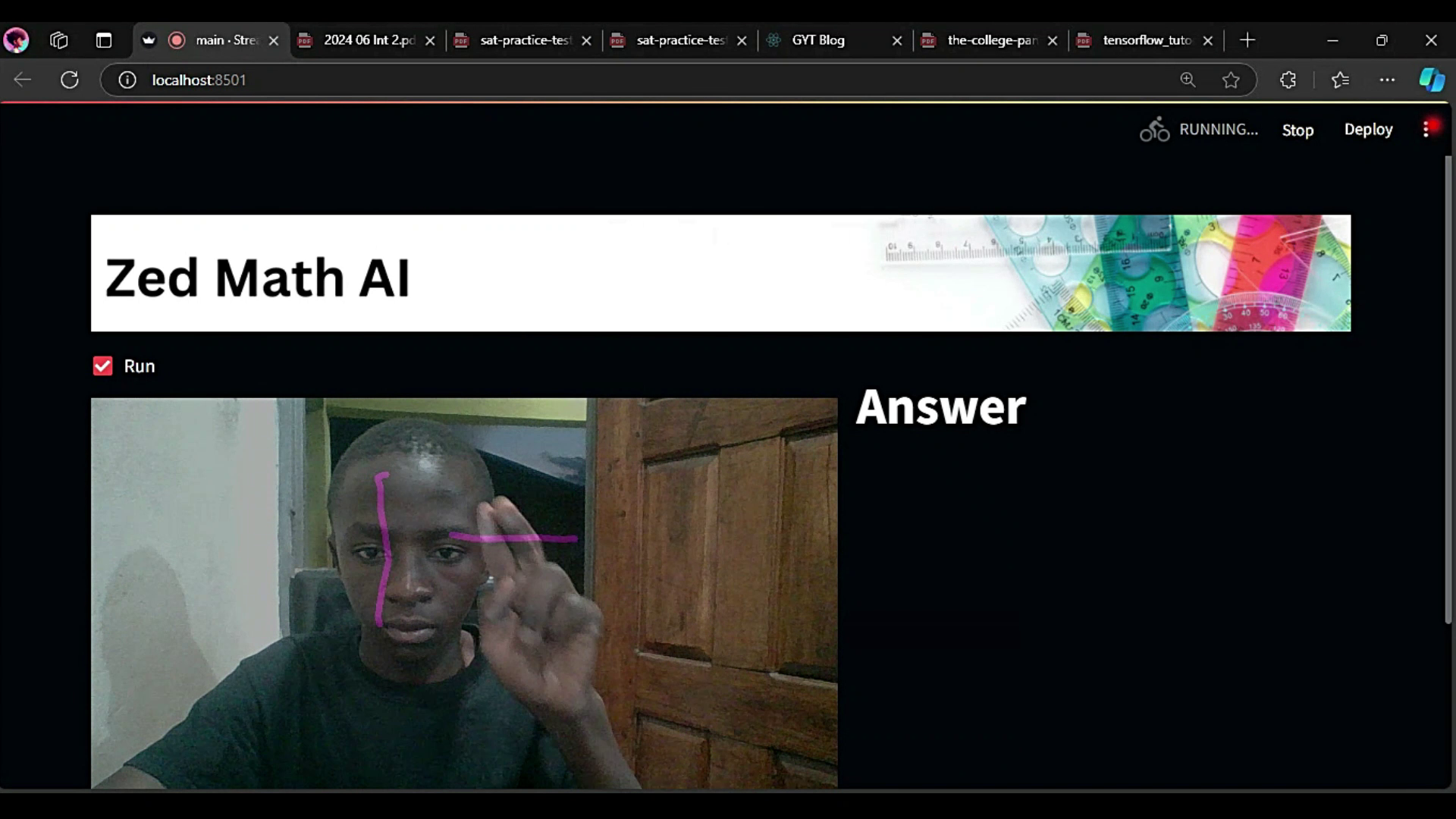Open the browser extensions icon
Image resolution: width=1456 pixels, height=819 pixels.
[1288, 80]
